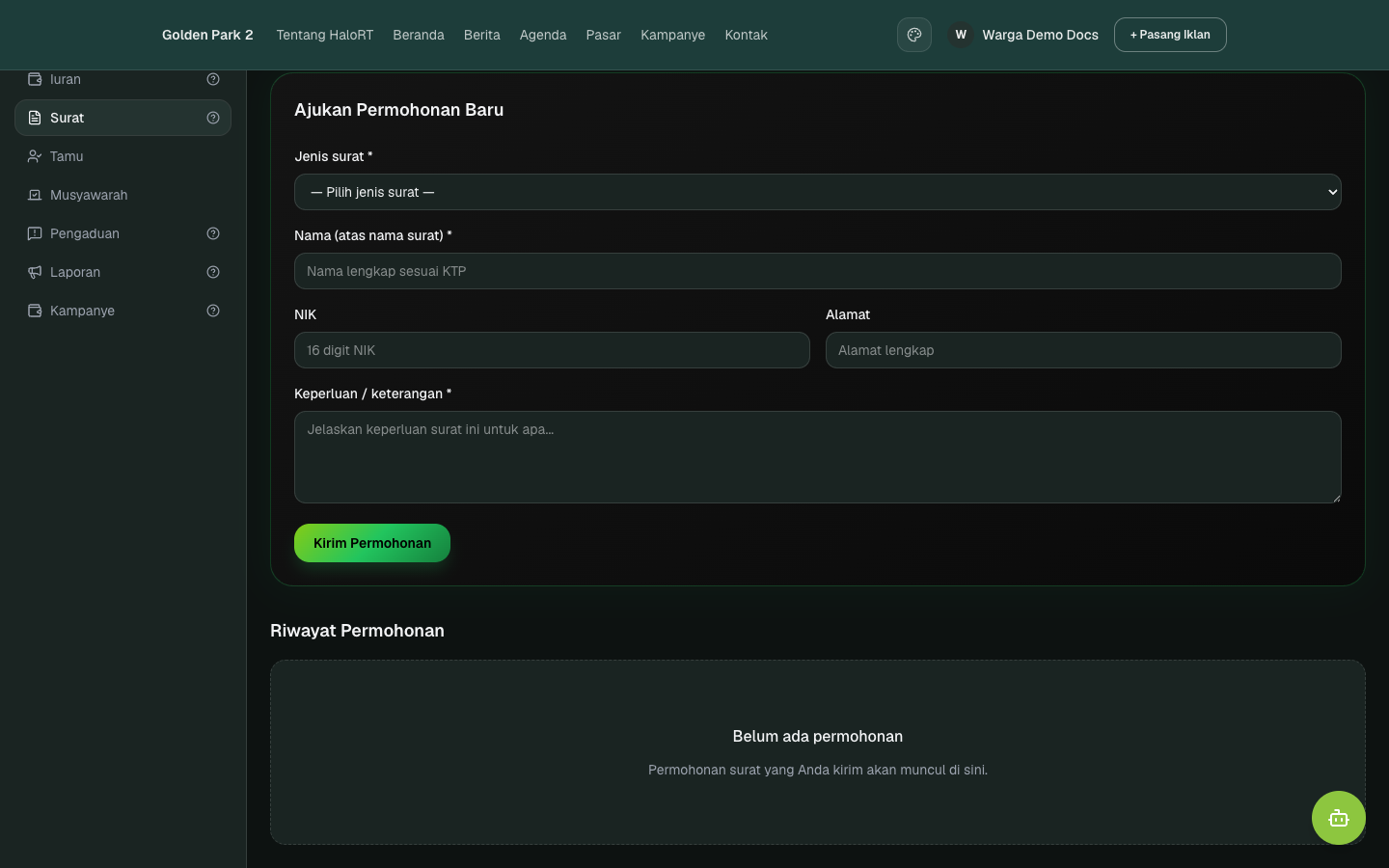This screenshot has width=1389, height=868.
Task: Open Berita in top navigation
Action: [482, 35]
